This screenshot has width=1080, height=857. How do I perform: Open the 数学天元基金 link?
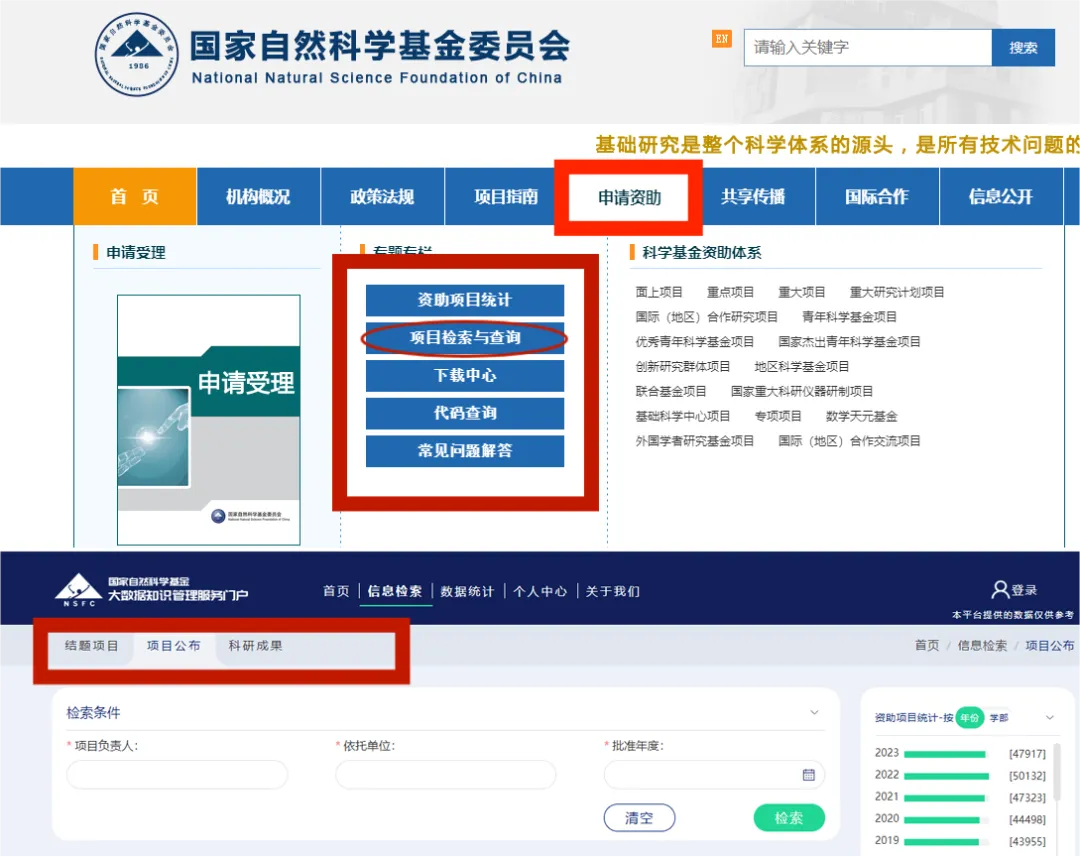pos(862,416)
